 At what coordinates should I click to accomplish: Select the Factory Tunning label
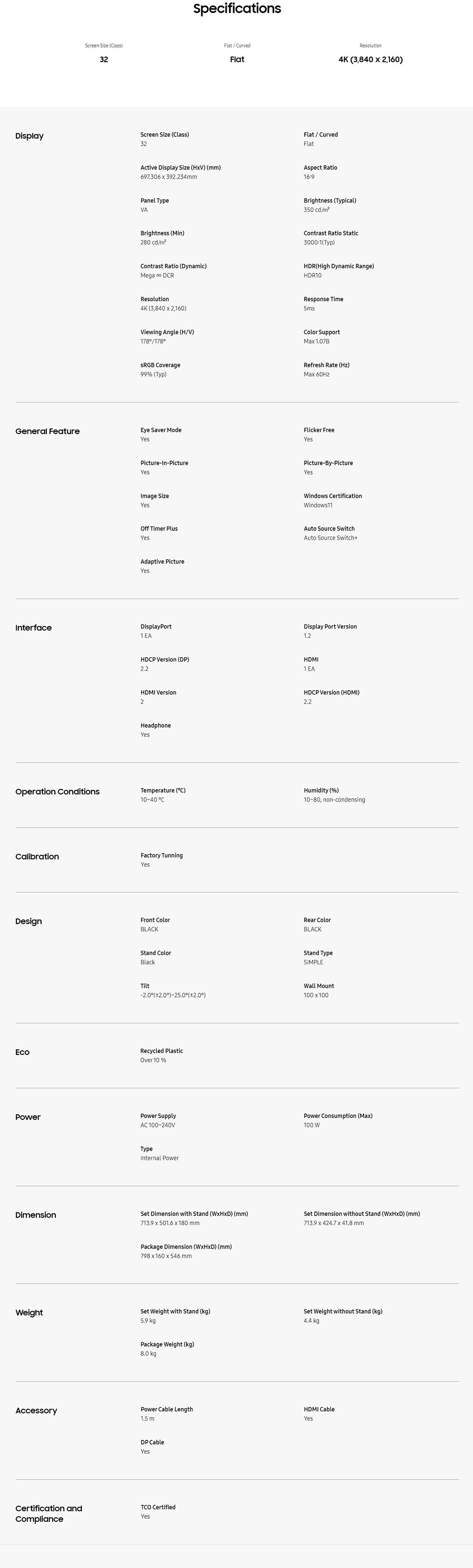(162, 855)
